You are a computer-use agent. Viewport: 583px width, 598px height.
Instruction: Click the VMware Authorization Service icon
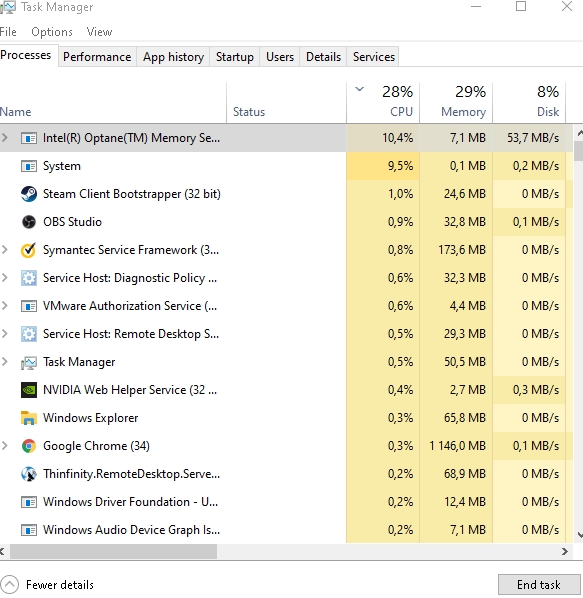click(29, 306)
